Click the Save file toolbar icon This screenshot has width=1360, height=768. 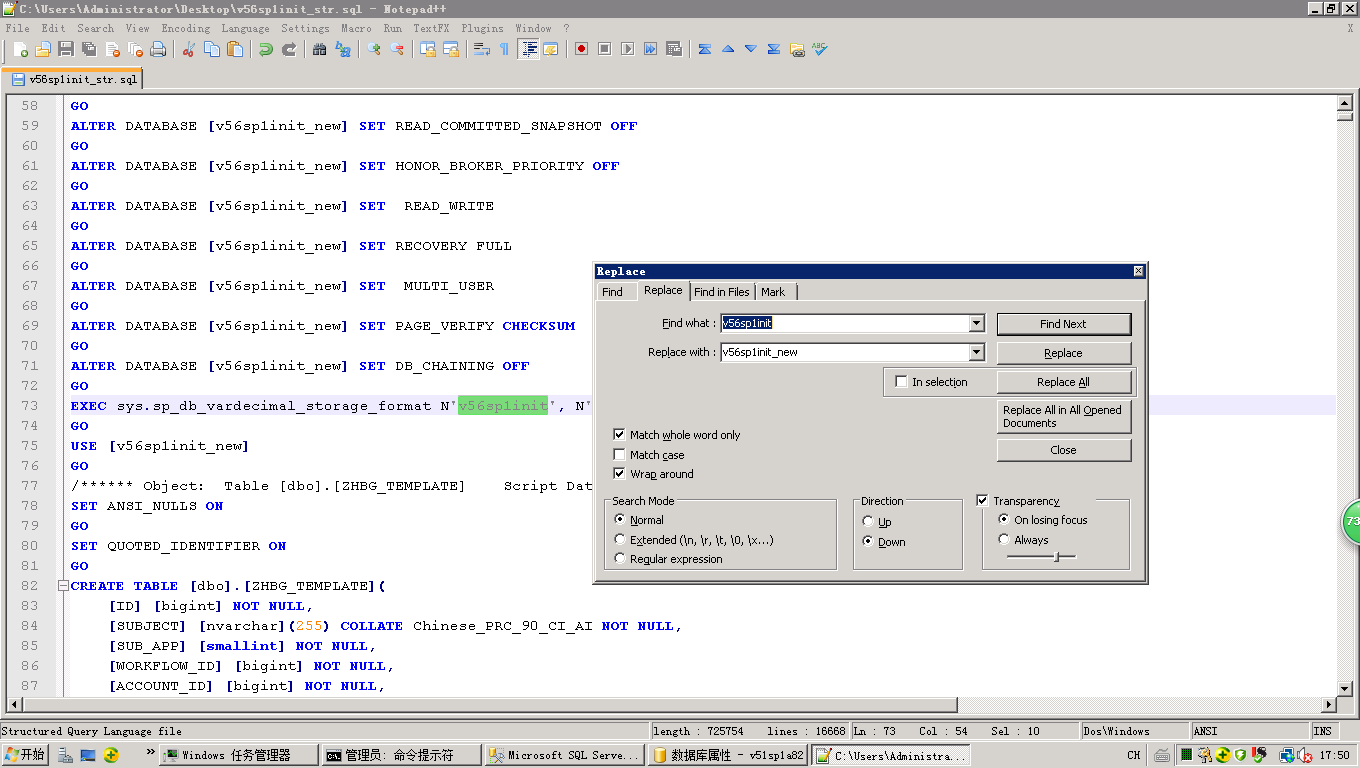tap(66, 49)
